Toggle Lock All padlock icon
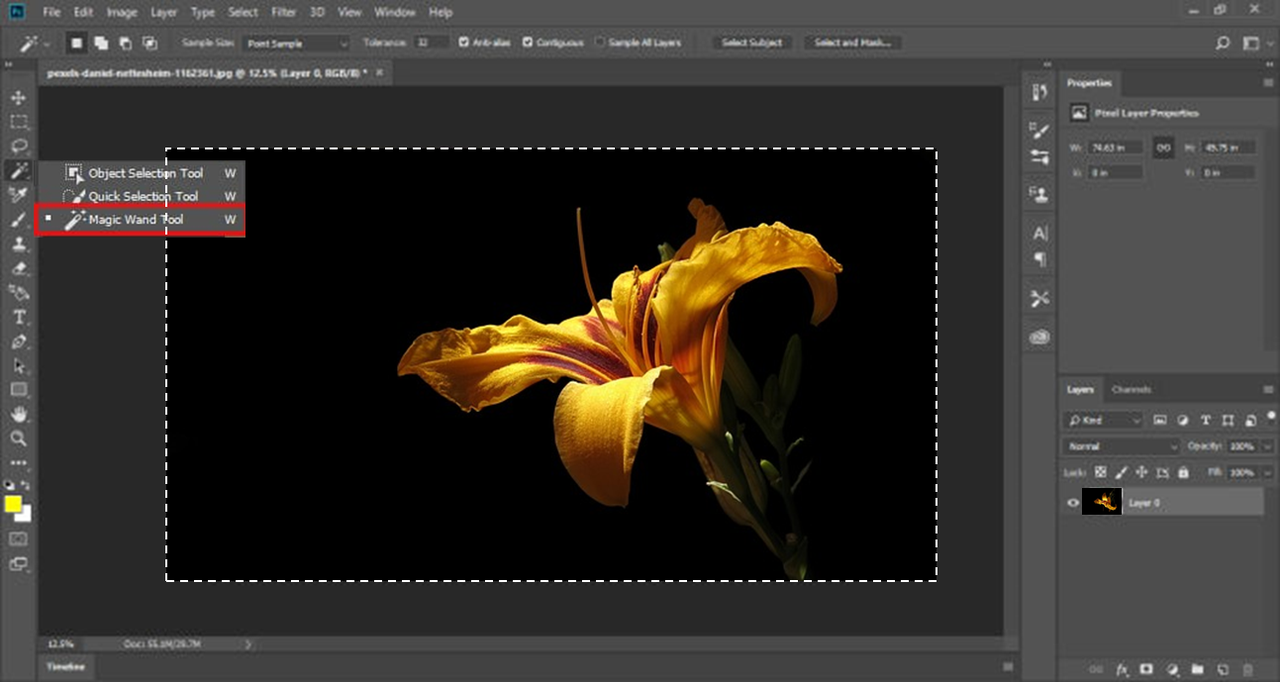The image size is (1280, 682). coord(1183,472)
